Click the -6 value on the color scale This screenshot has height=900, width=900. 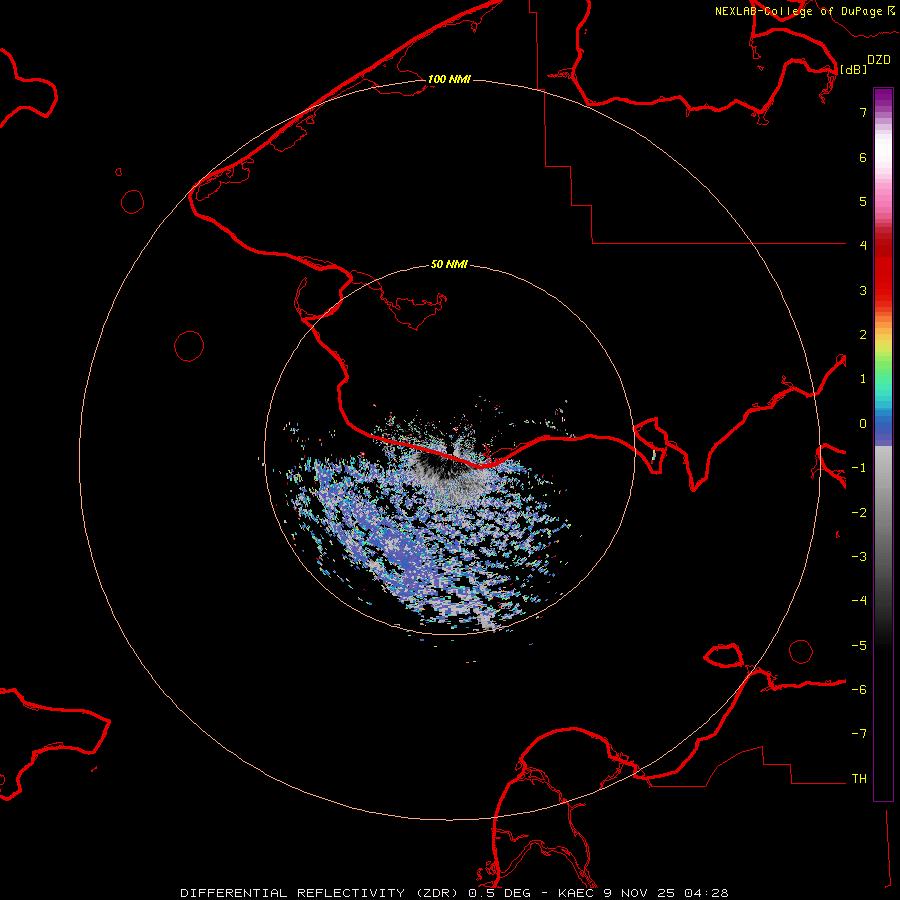click(859, 690)
